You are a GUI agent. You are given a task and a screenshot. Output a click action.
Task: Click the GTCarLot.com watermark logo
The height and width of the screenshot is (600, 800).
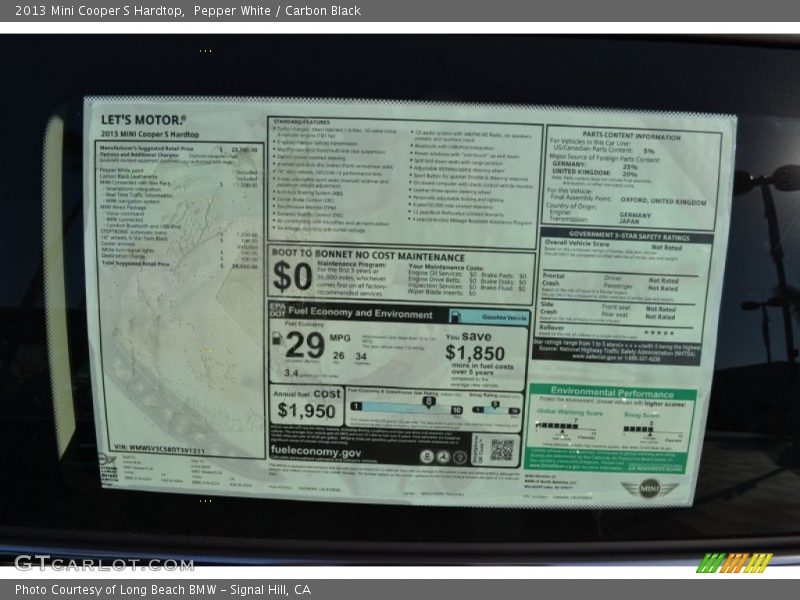[x=103, y=563]
